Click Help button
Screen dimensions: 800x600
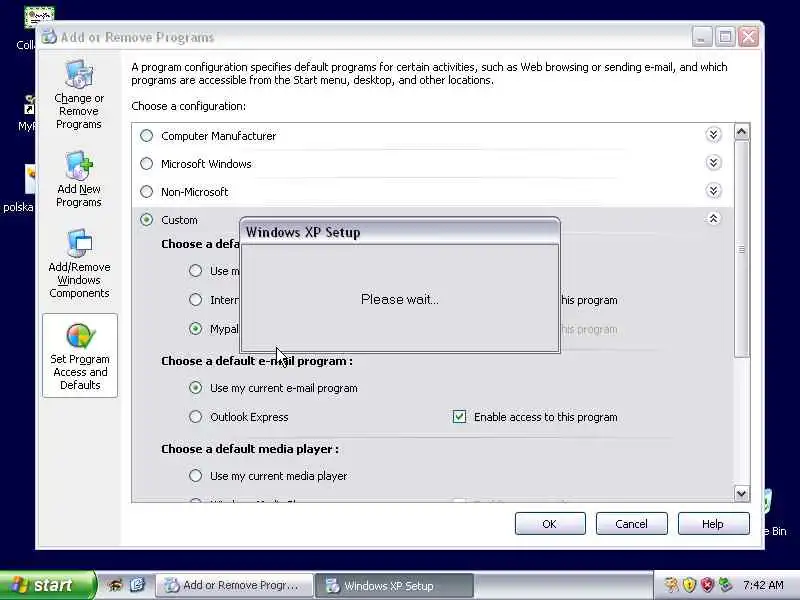(713, 524)
